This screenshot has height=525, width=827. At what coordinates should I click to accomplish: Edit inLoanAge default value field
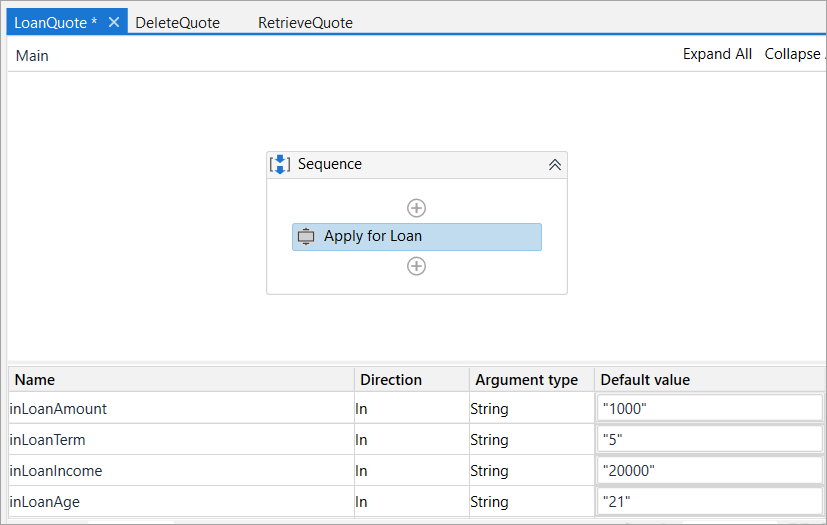pyautogui.click(x=709, y=501)
